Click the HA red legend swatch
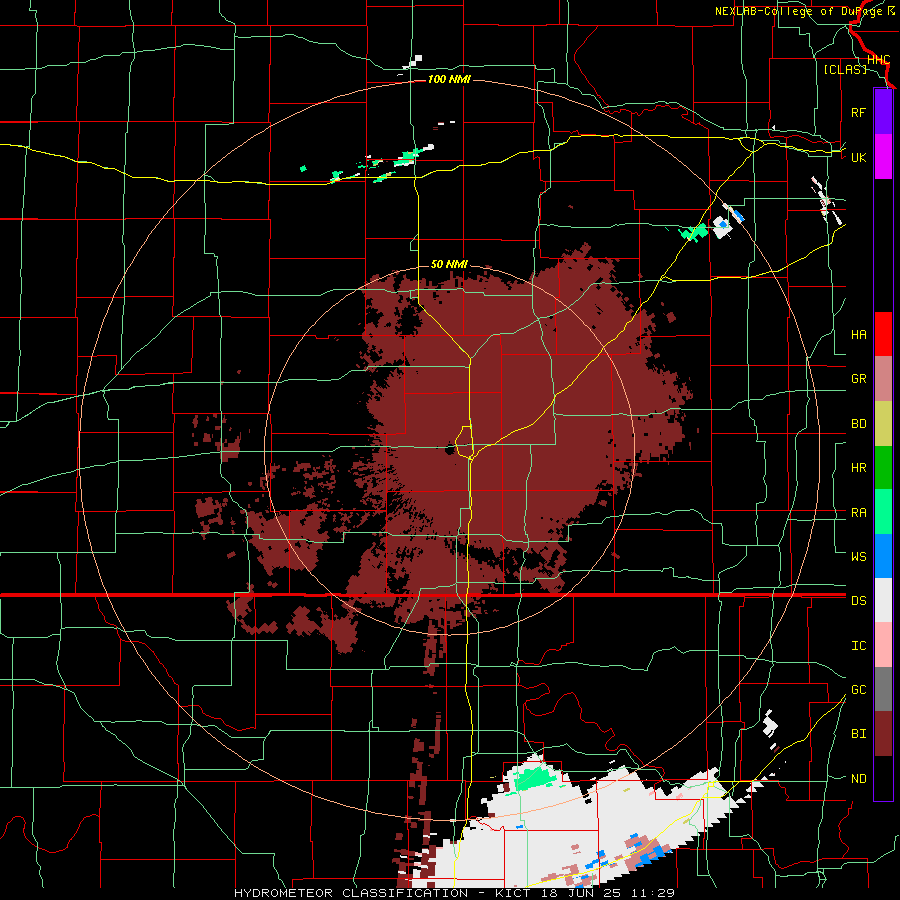Image resolution: width=900 pixels, height=900 pixels. click(x=883, y=334)
